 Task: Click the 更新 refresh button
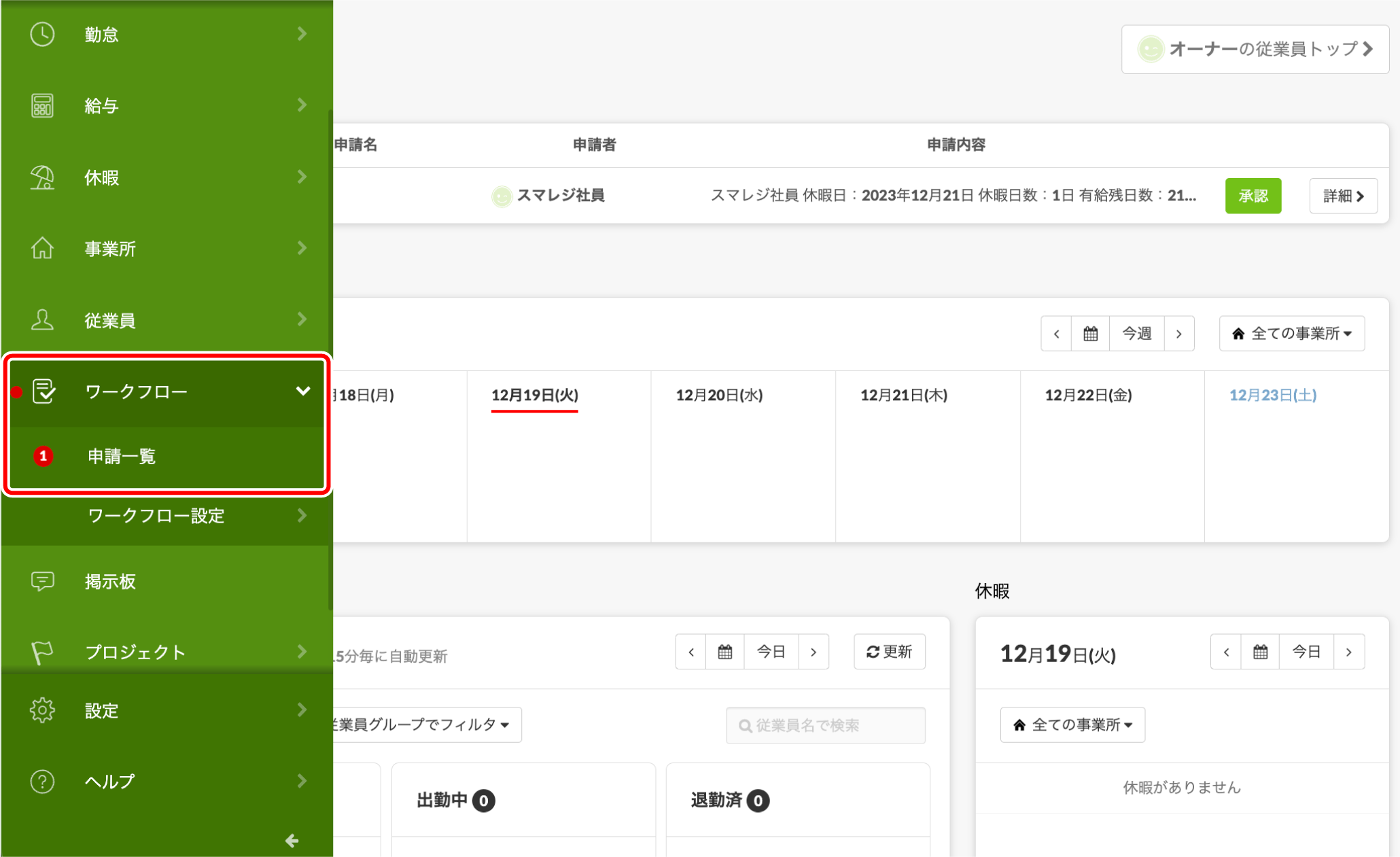point(889,652)
